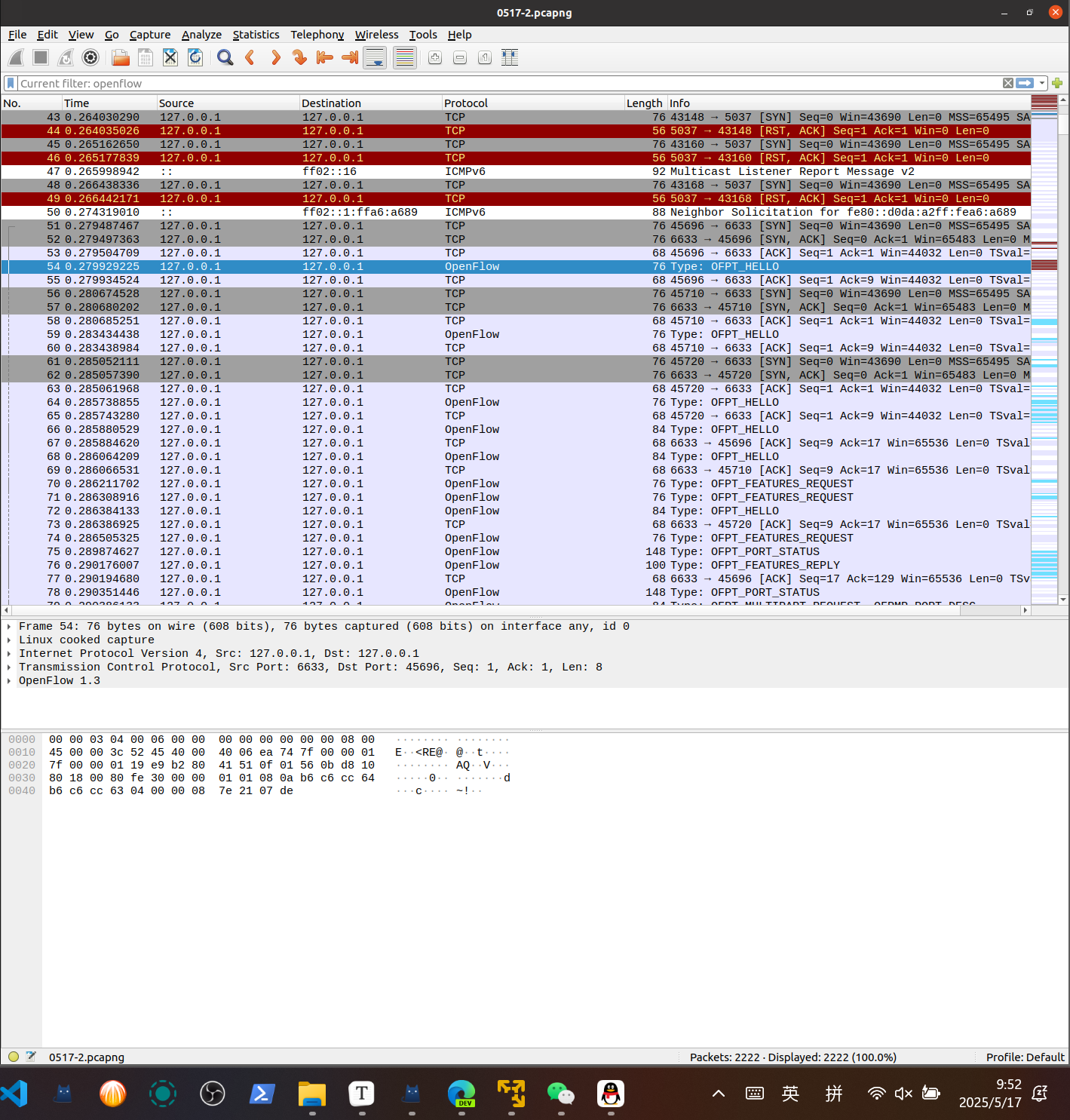Screen dimensions: 1070x1120
Task: Toggle auto-scroll during live capture
Action: tap(375, 57)
